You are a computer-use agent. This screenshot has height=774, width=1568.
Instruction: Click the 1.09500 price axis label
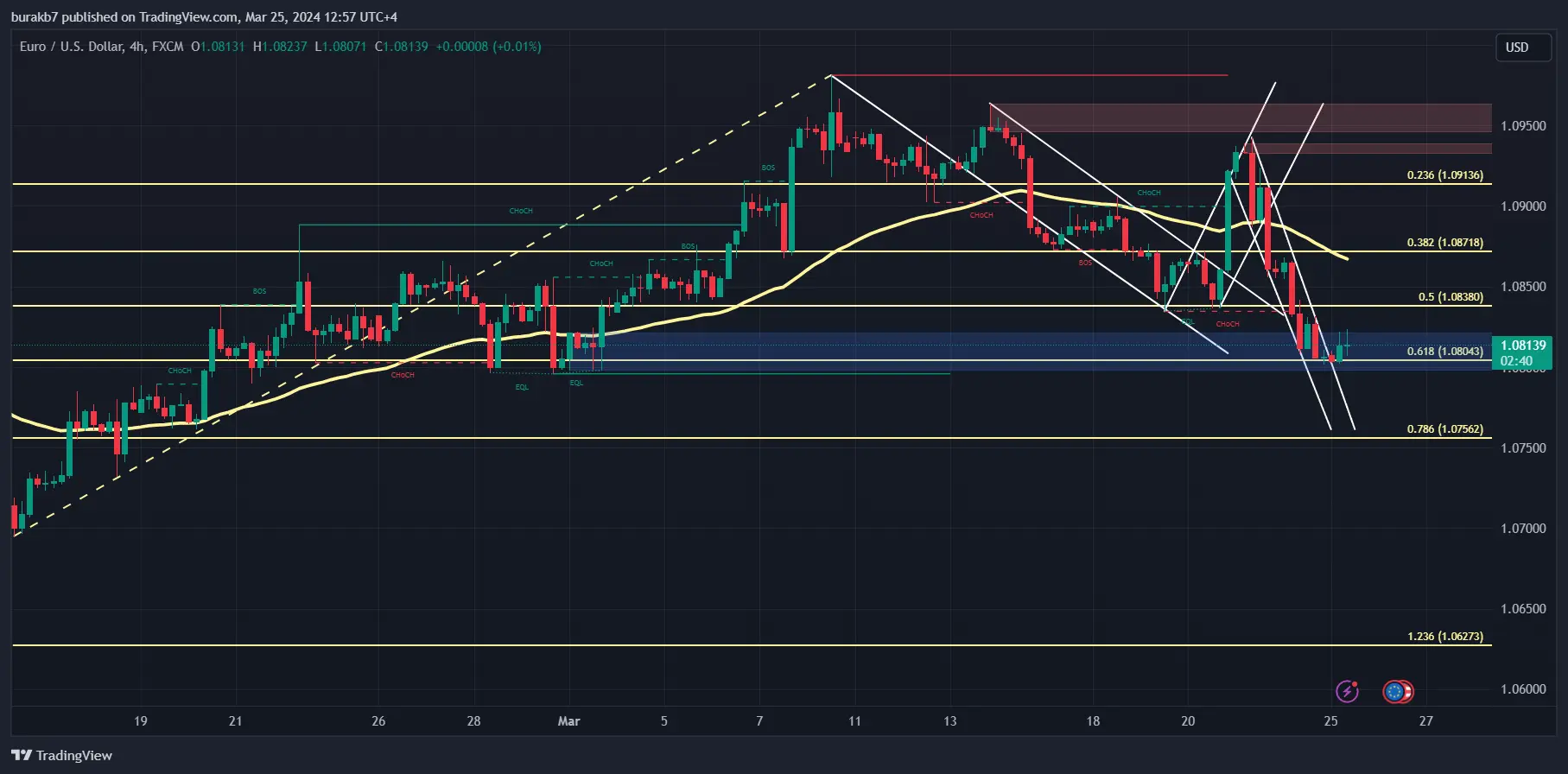click(1523, 126)
